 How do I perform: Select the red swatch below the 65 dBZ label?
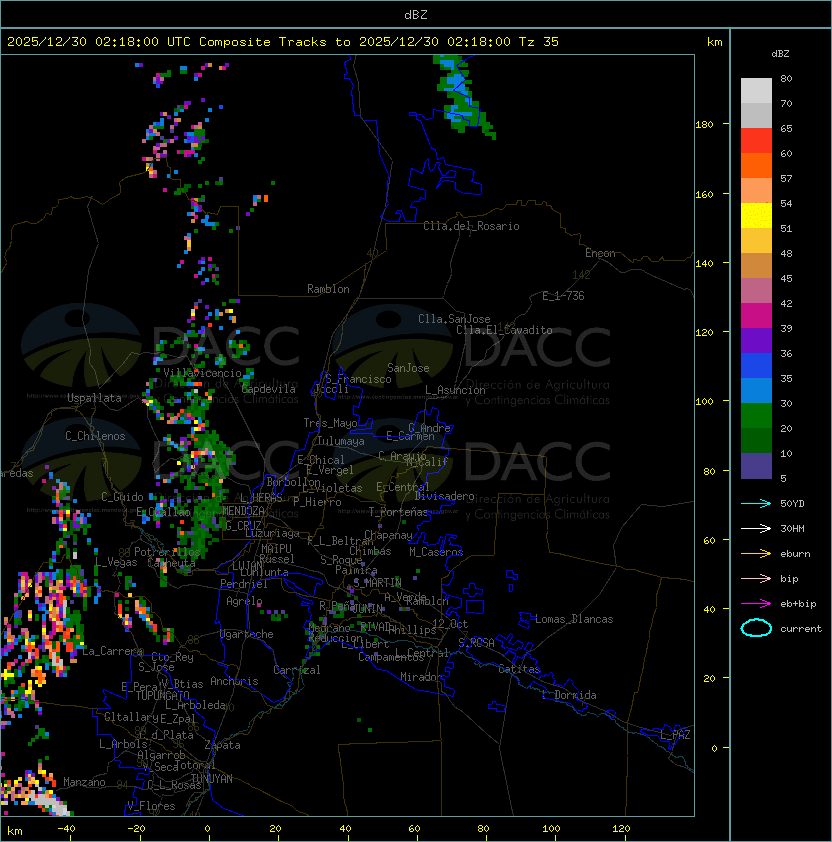pos(756,141)
